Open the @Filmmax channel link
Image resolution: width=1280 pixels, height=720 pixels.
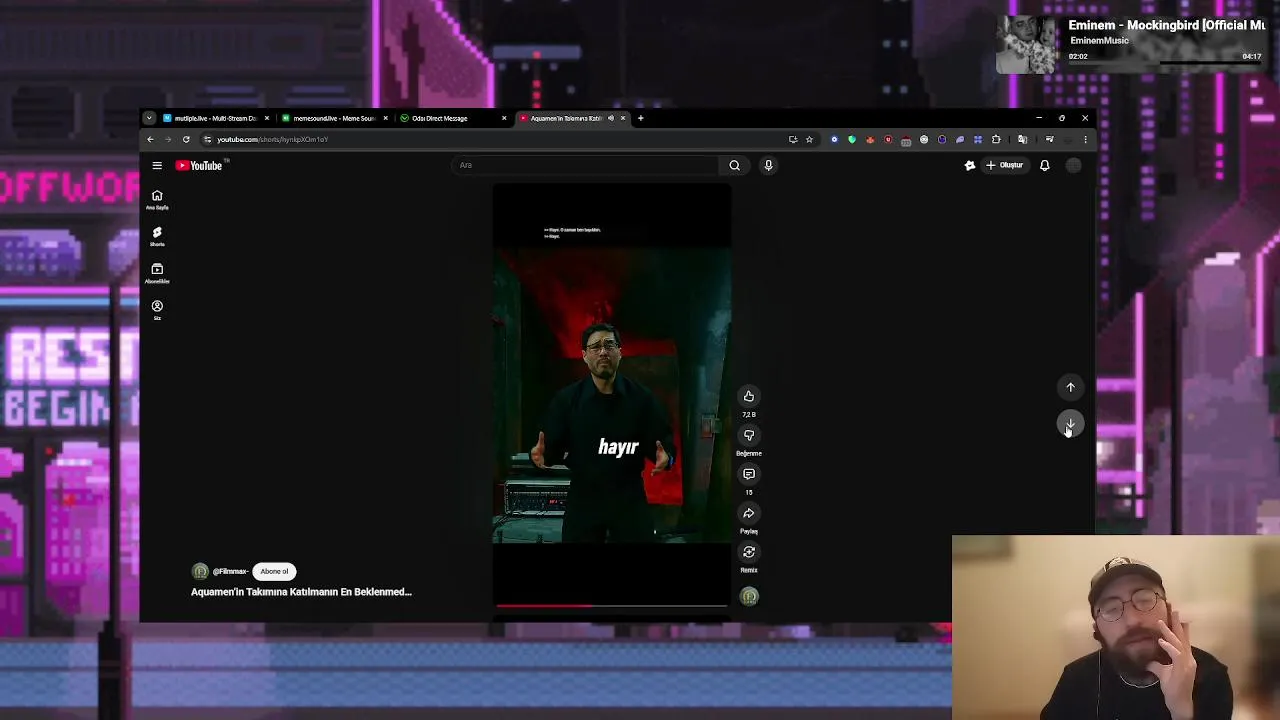pos(230,571)
